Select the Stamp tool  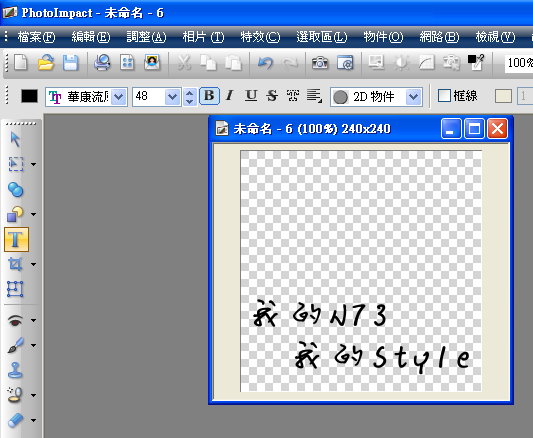[15, 370]
